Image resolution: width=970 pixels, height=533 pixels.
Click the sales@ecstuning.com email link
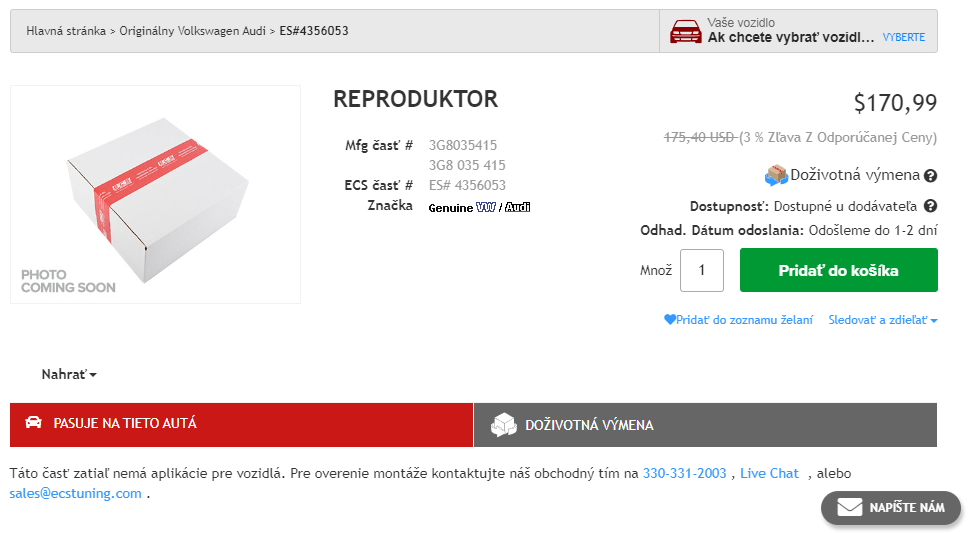tap(76, 493)
